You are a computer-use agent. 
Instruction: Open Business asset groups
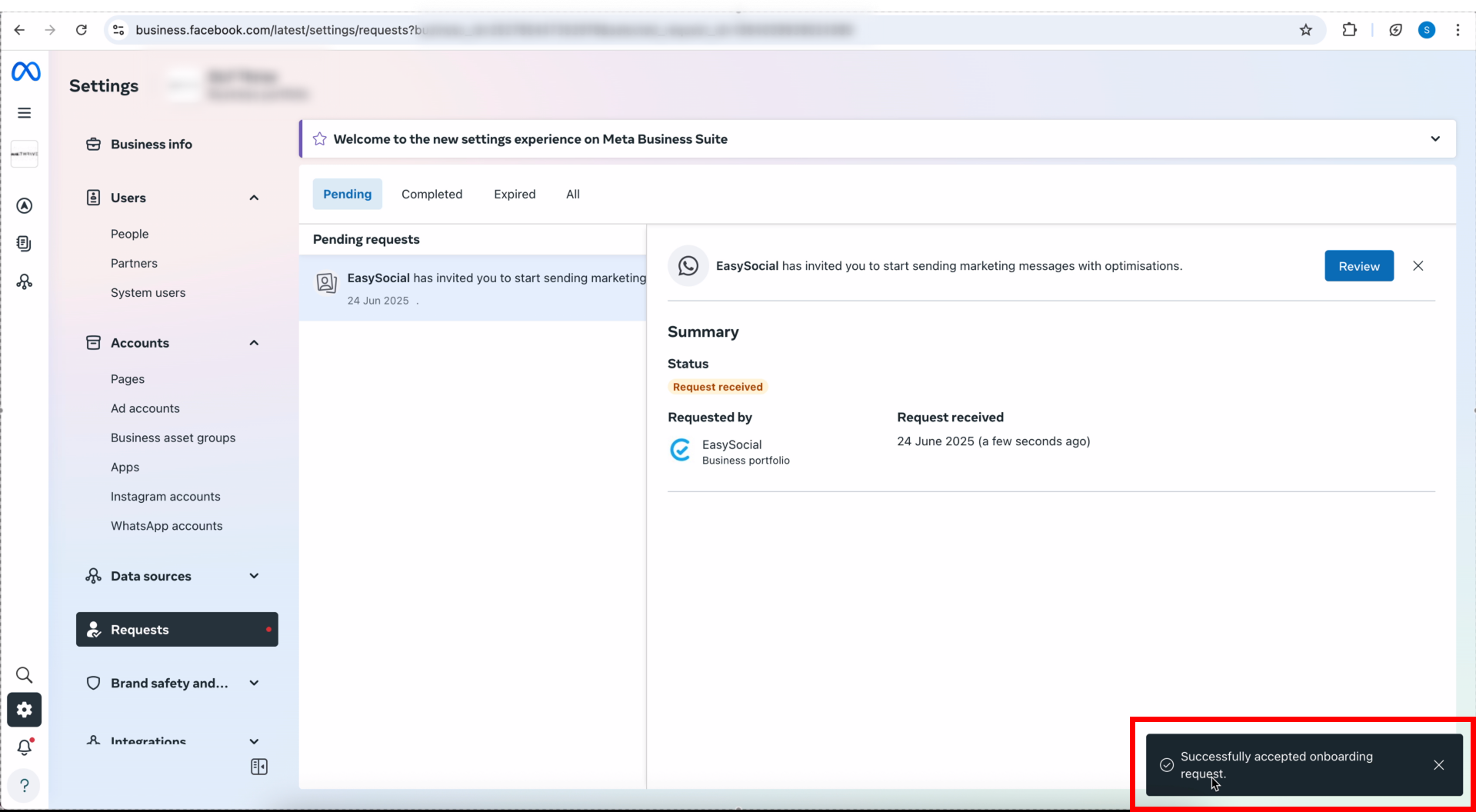click(x=173, y=438)
